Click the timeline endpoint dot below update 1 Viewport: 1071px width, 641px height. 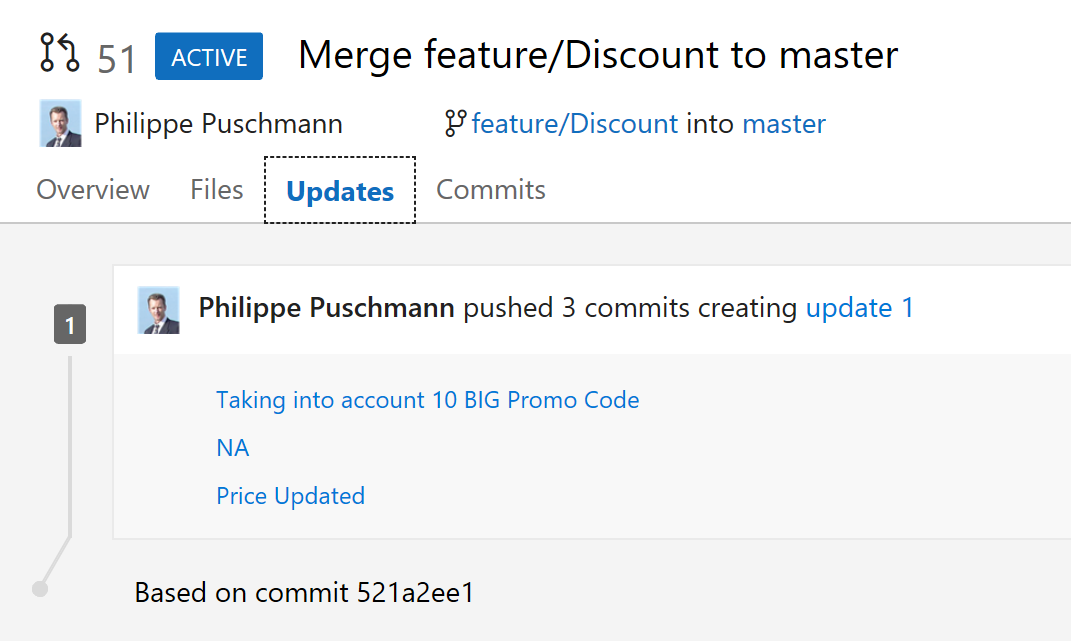pos(38,590)
